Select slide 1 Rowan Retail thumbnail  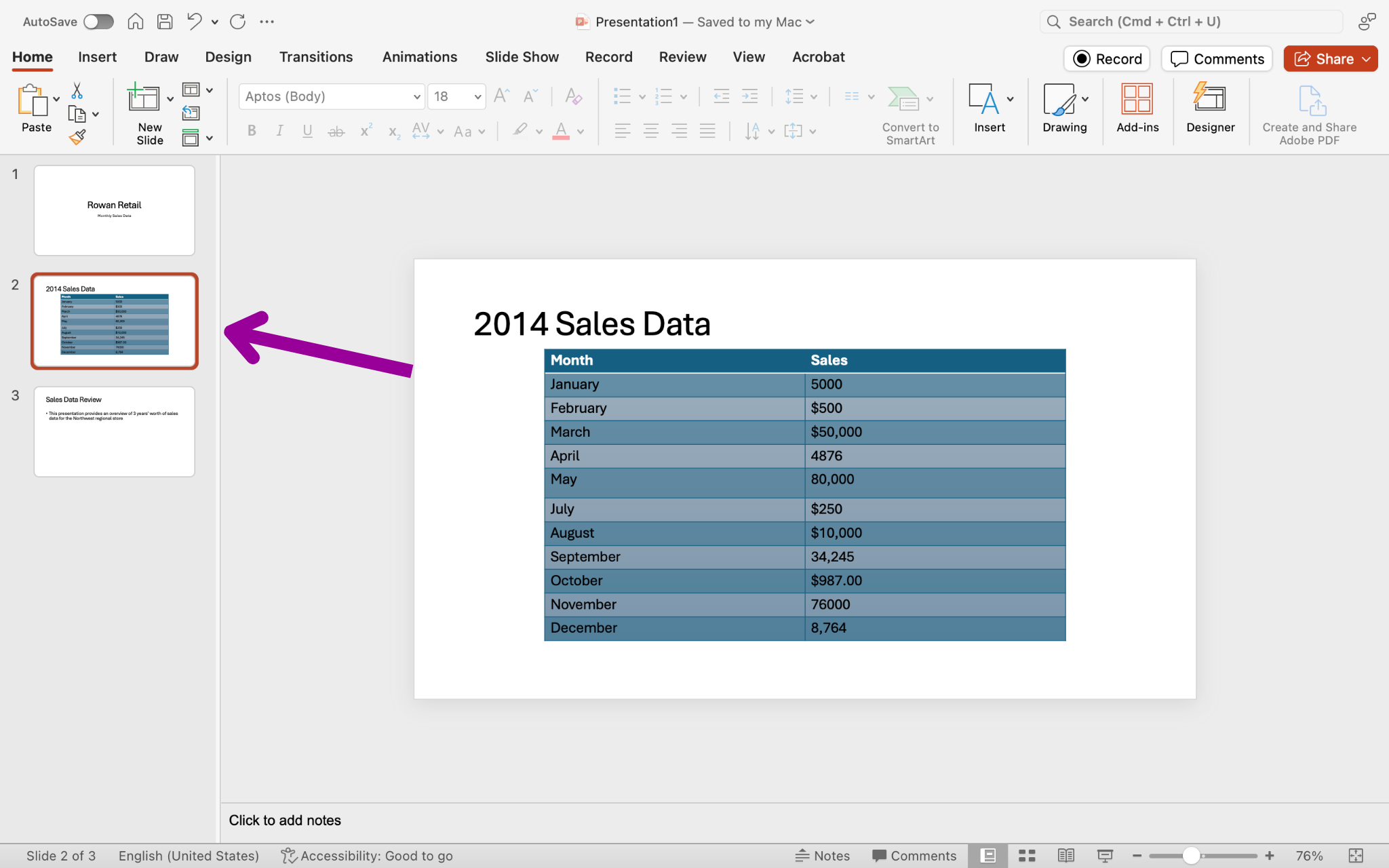tap(115, 210)
